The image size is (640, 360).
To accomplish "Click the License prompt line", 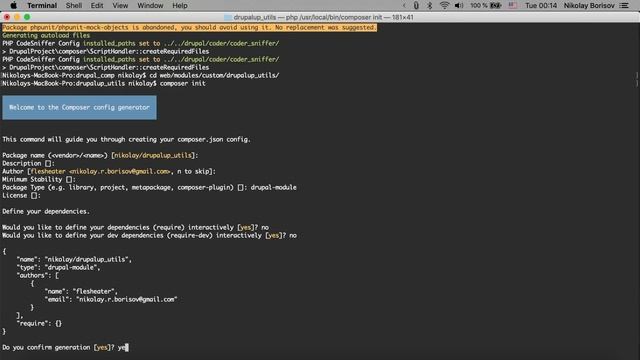I will click(21, 196).
